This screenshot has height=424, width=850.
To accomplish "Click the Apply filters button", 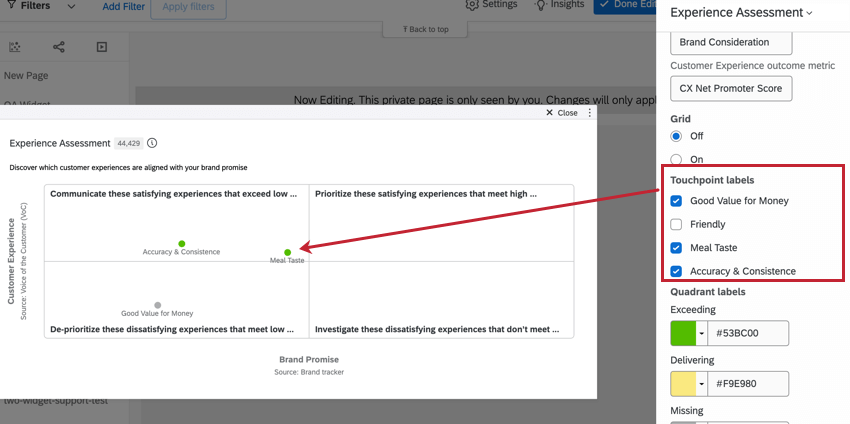I will tap(188, 8).
